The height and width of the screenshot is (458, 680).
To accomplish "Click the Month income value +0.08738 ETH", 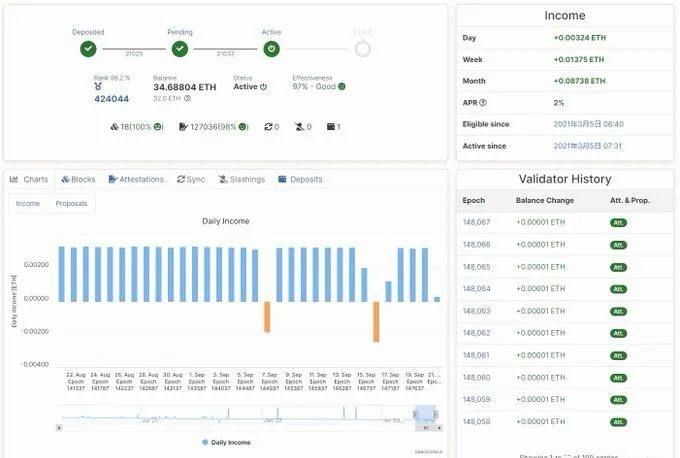I will [579, 81].
